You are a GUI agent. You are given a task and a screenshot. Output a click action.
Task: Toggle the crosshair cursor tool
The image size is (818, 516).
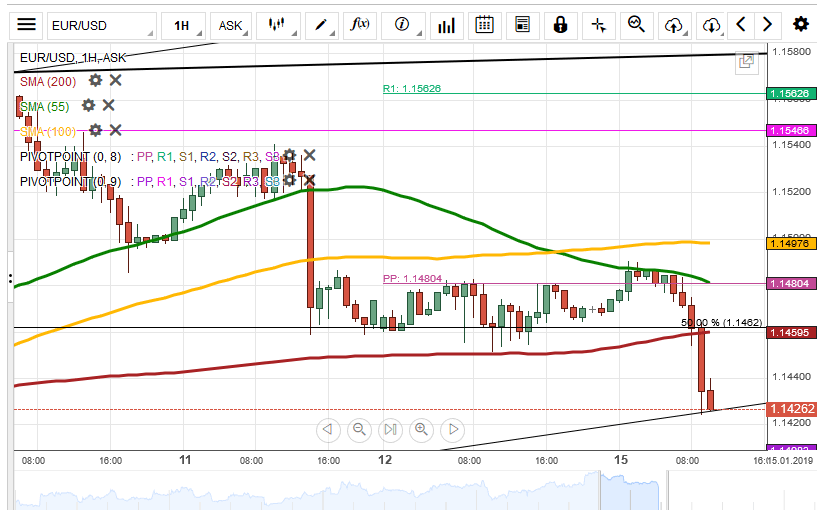pyautogui.click(x=598, y=25)
